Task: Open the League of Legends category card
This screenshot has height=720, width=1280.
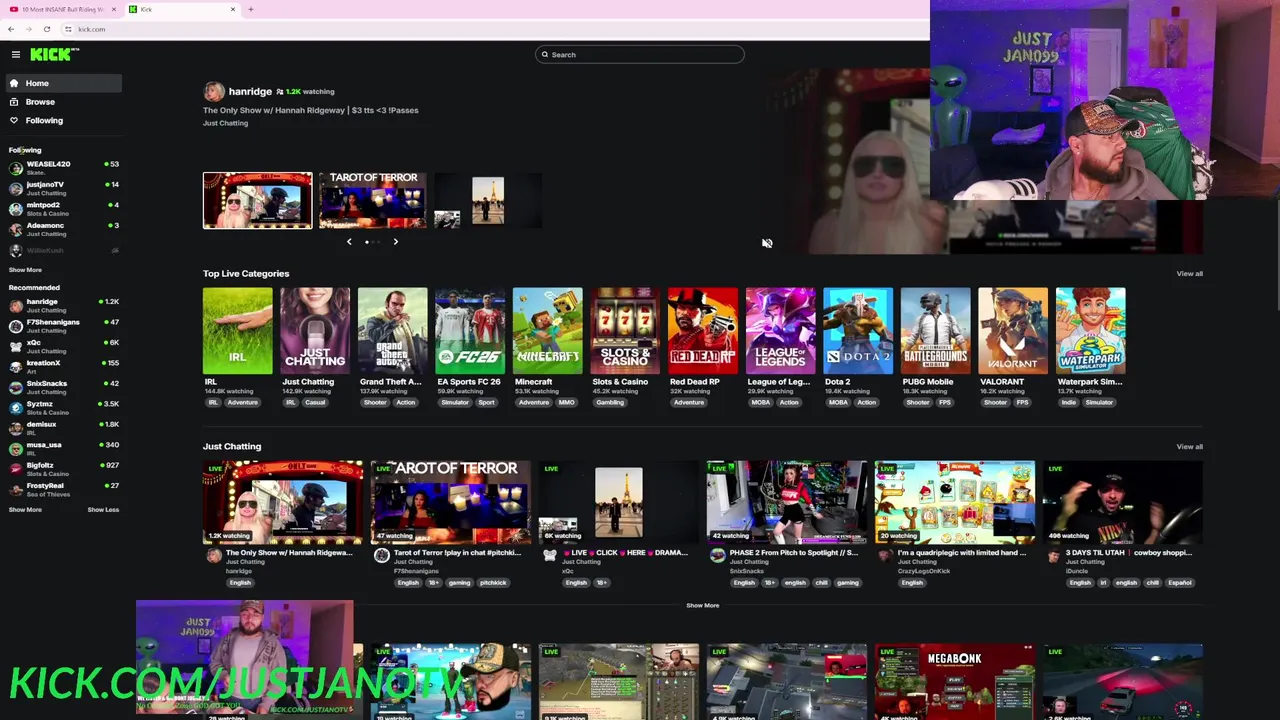Action: [x=780, y=331]
